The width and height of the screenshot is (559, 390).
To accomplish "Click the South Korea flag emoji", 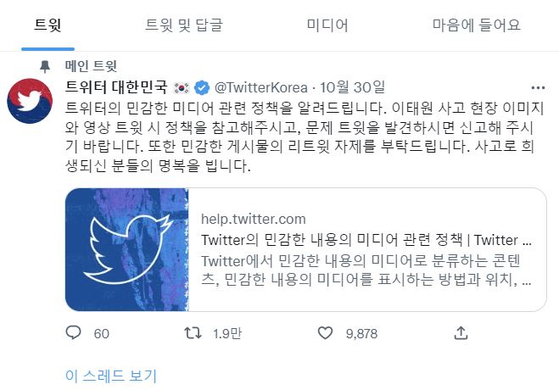I will click(x=181, y=88).
